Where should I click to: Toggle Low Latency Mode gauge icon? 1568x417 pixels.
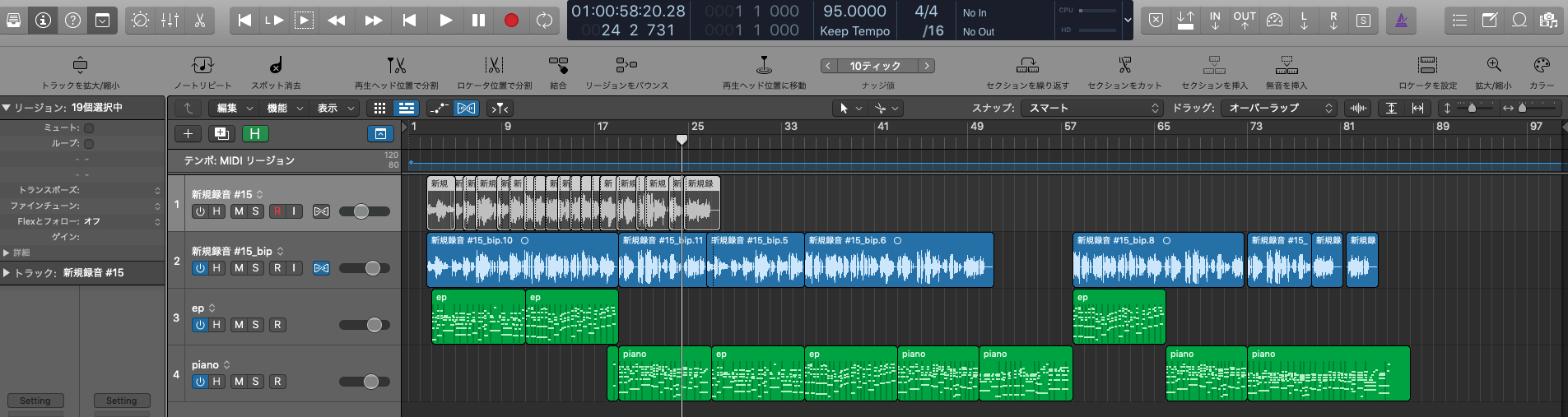coord(1274,21)
